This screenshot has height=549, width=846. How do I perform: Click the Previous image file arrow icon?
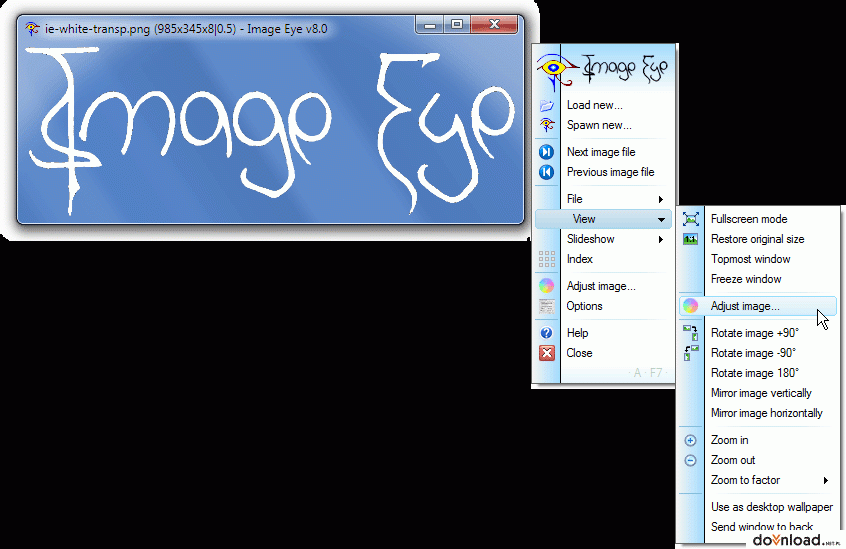pos(547,172)
